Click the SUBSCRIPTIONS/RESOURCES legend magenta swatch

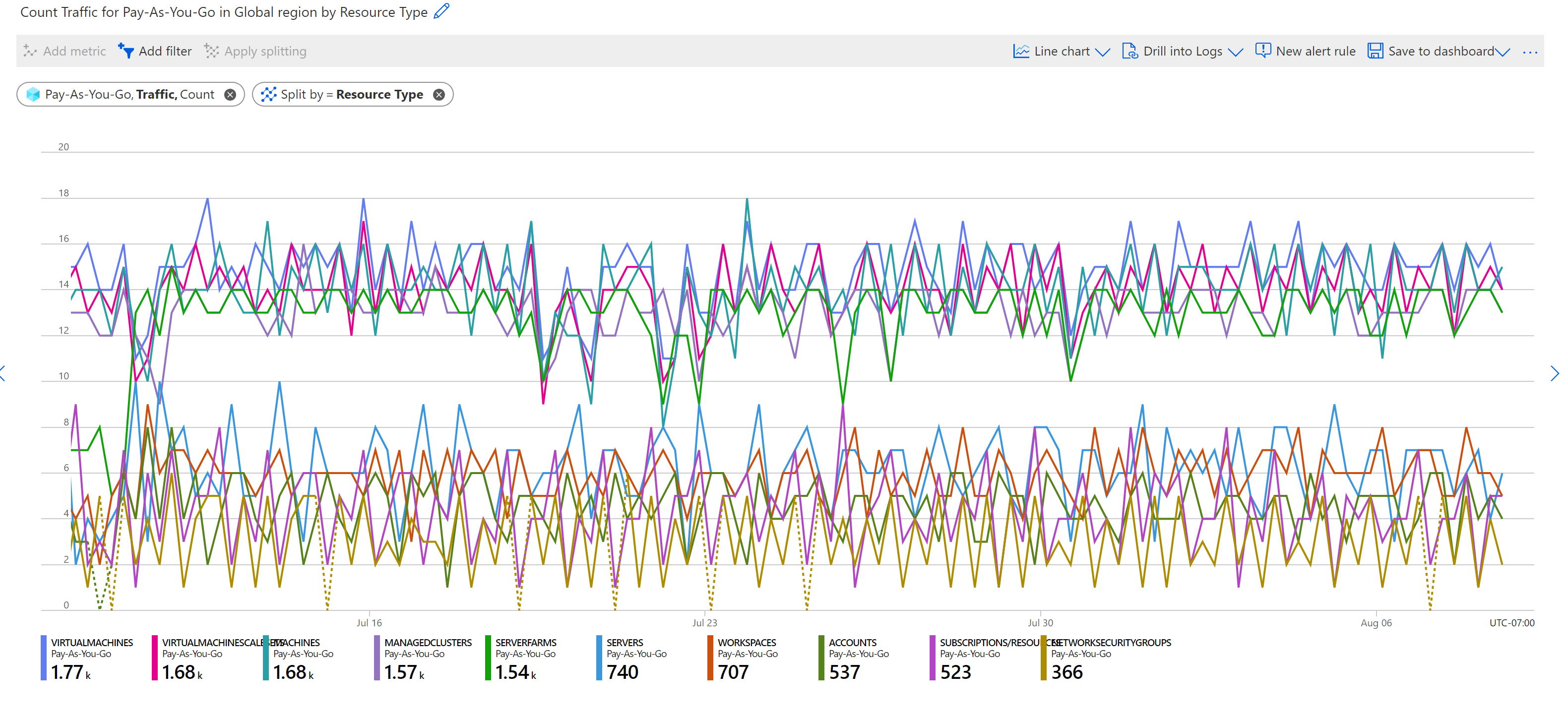pos(933,657)
